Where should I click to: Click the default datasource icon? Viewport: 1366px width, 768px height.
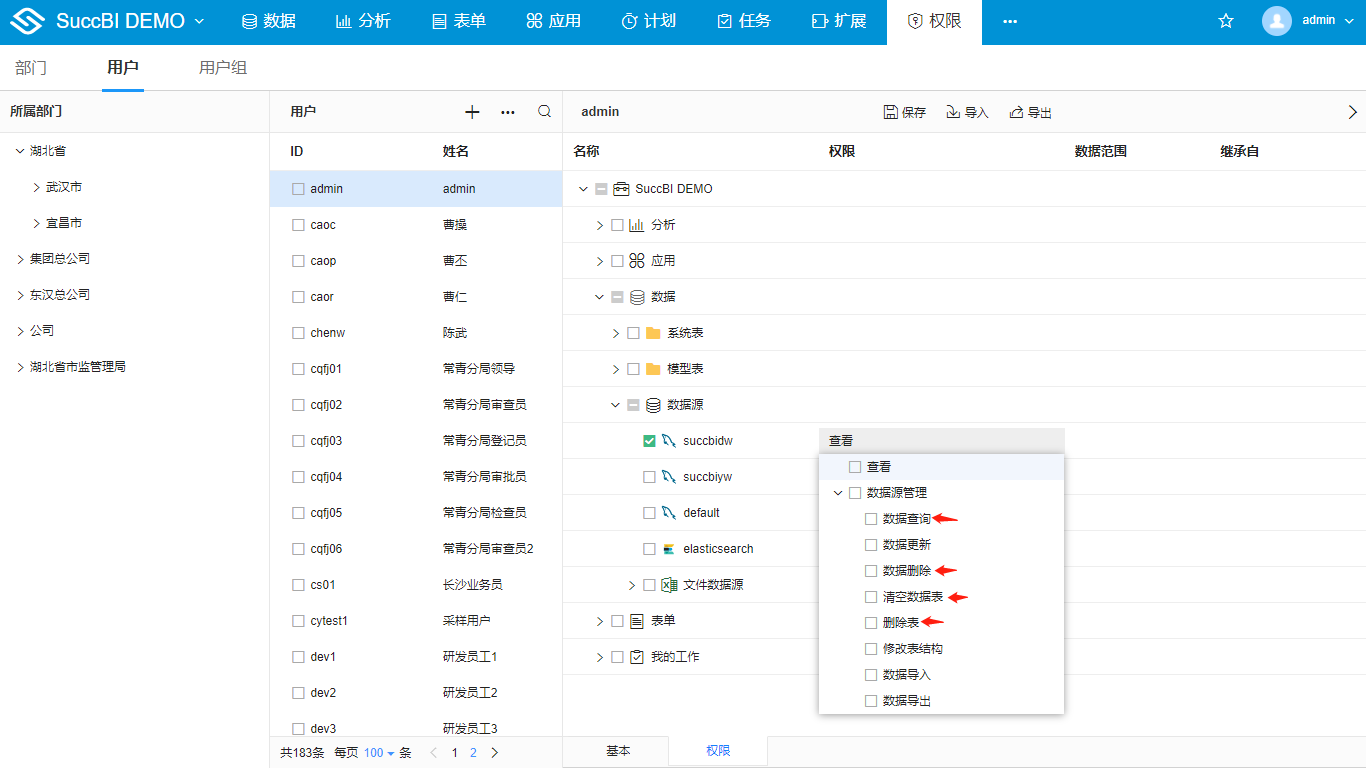coord(669,513)
